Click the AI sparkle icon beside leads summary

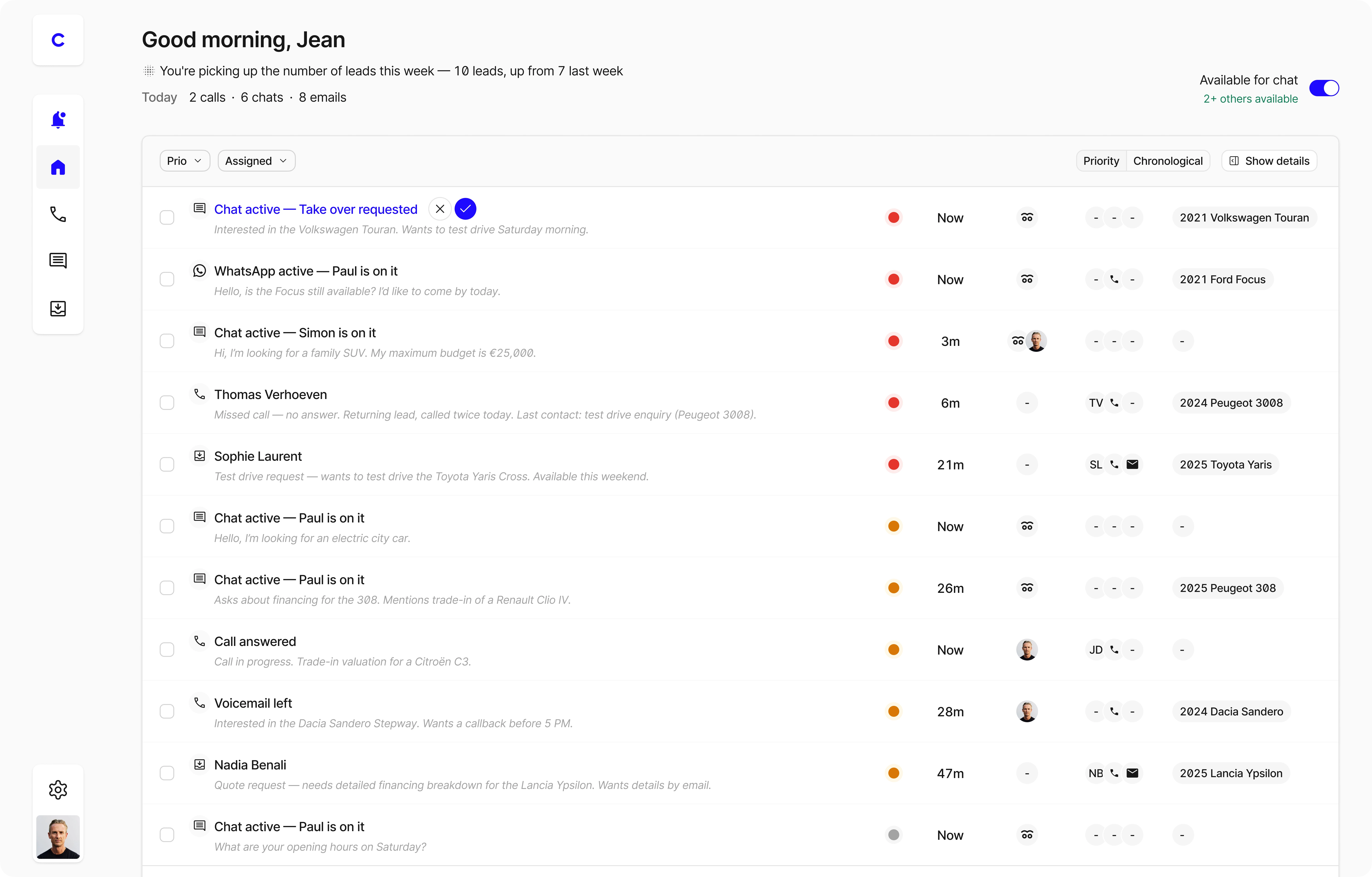(x=149, y=71)
